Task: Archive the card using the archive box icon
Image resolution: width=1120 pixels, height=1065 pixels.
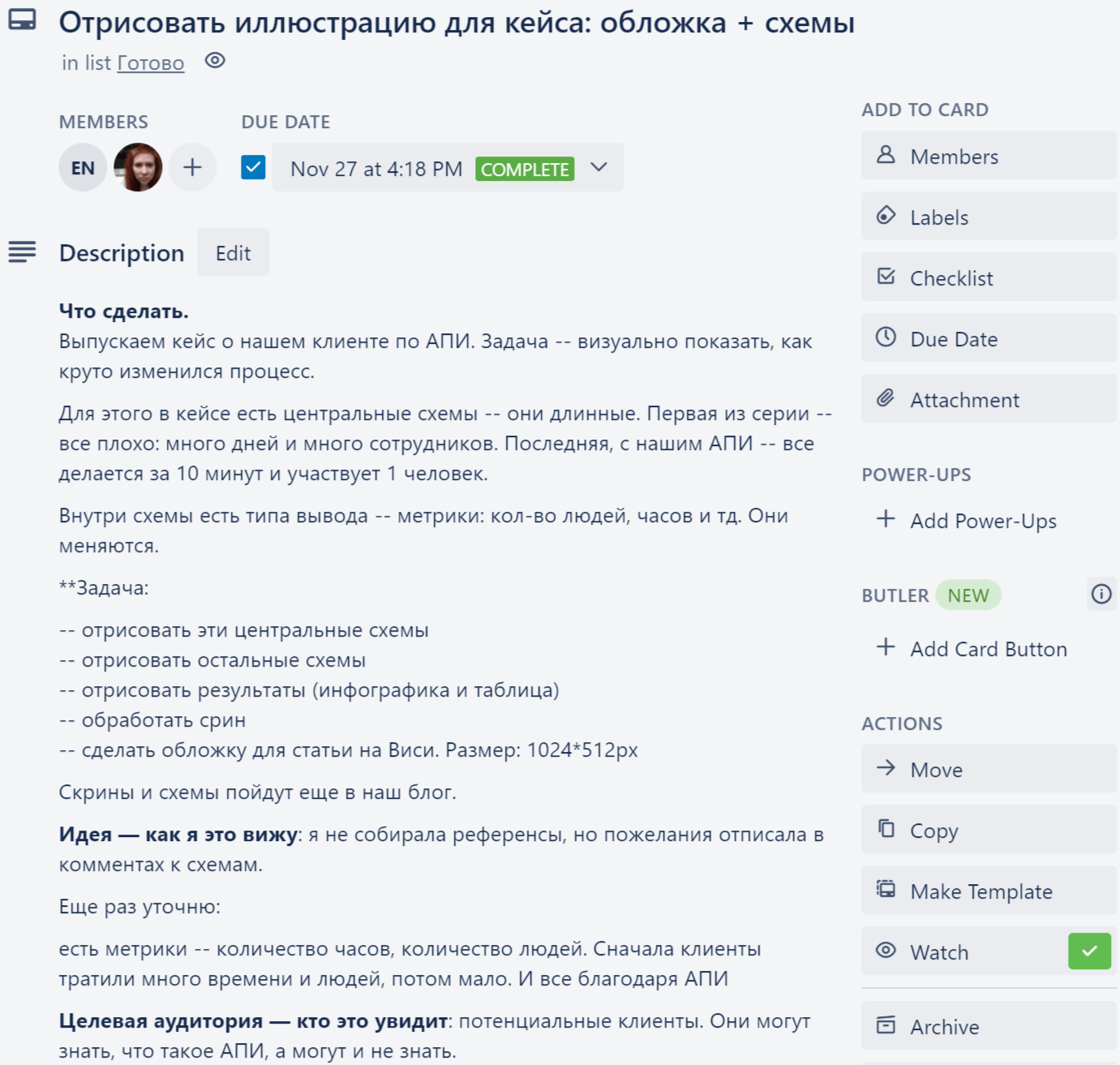Action: (x=886, y=1026)
